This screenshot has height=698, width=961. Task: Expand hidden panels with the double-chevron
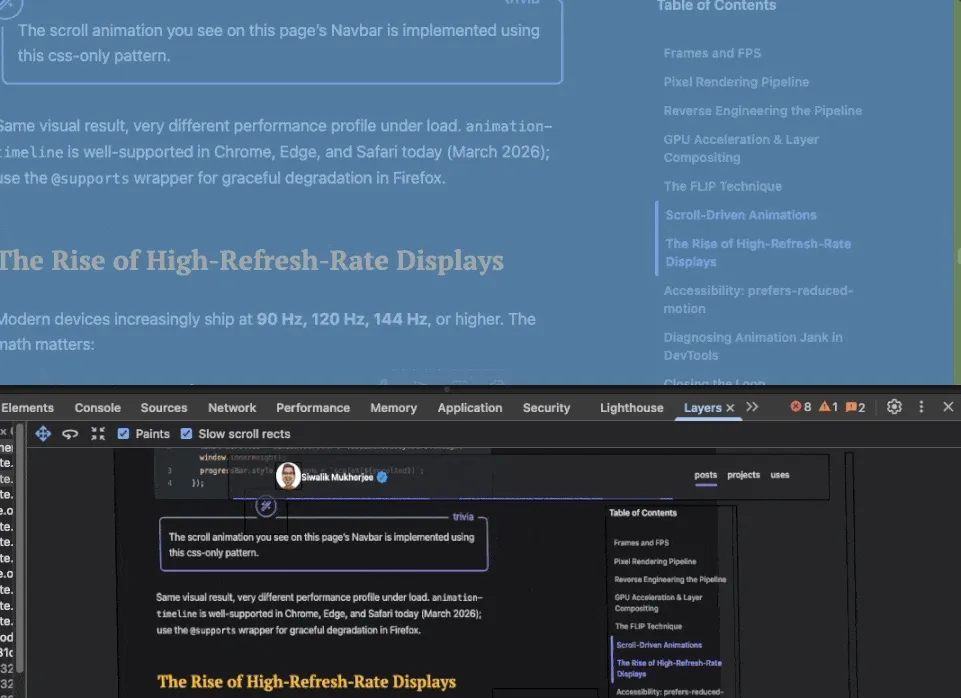pos(752,407)
